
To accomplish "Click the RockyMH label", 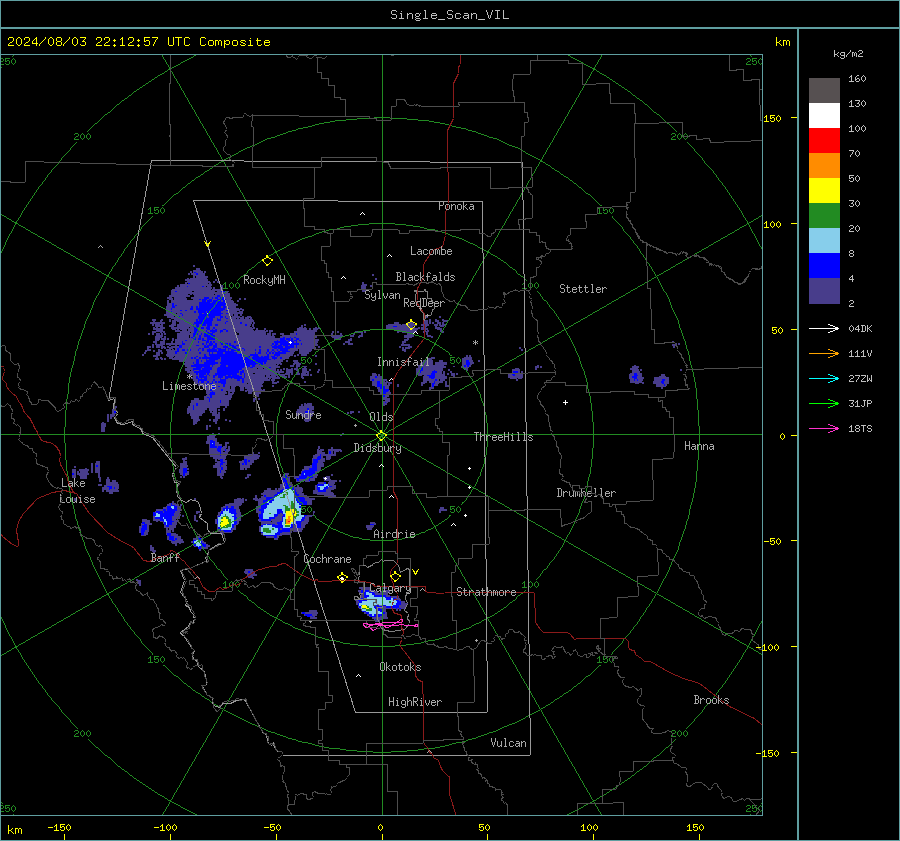I will click(x=264, y=280).
